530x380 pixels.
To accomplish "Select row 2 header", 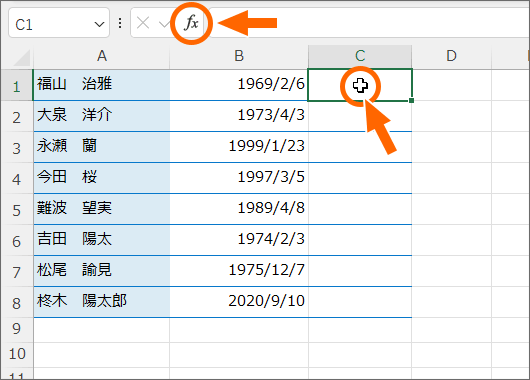I will 17,116.
